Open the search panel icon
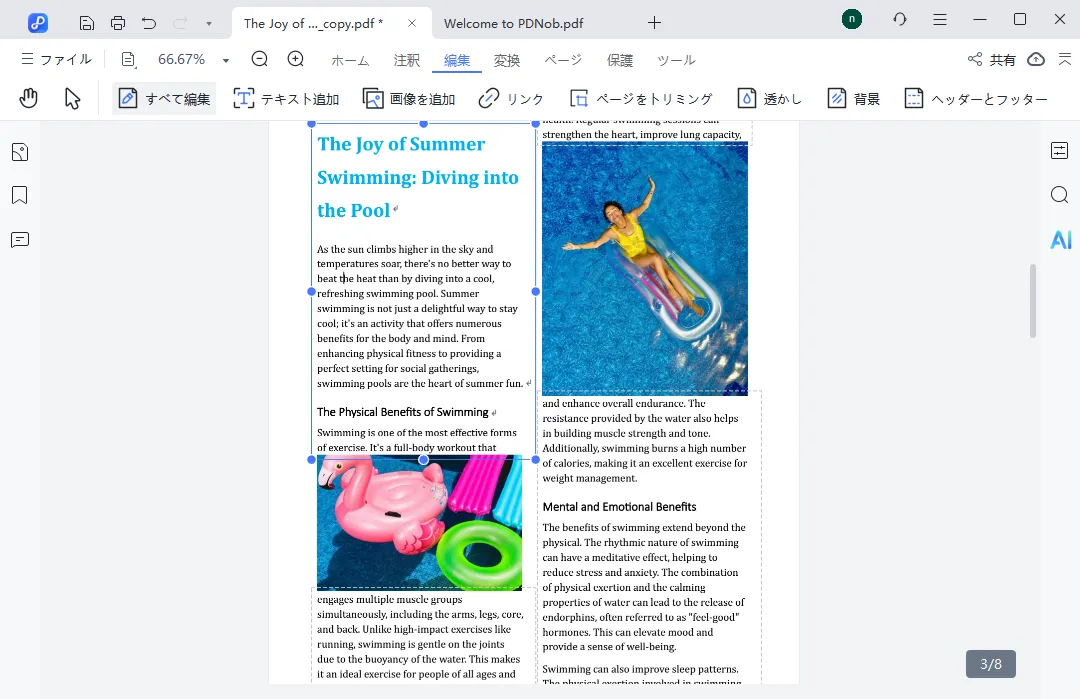The width and height of the screenshot is (1080, 699). tap(1060, 194)
